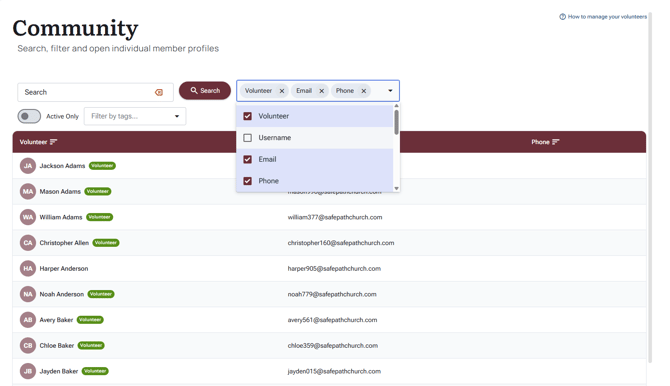Open Noah Anderson's NA avatar
The width and height of the screenshot is (670, 386).
point(28,294)
